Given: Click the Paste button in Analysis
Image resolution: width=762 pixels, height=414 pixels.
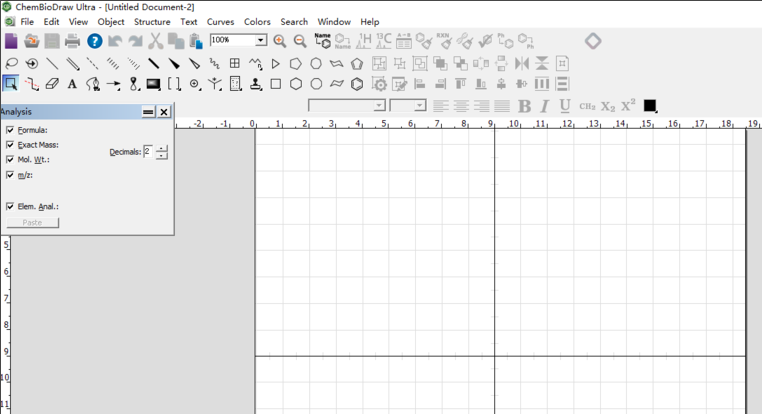Looking at the screenshot, I should 33,223.
